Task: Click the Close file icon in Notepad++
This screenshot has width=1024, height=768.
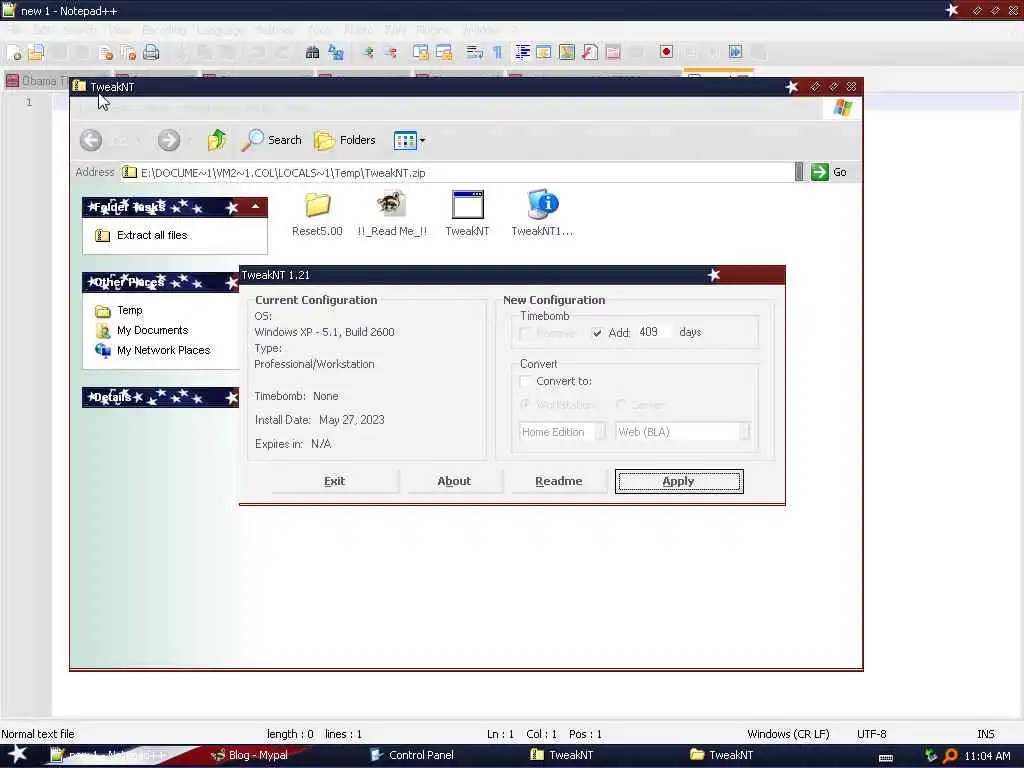Action: pyautogui.click(x=106, y=52)
